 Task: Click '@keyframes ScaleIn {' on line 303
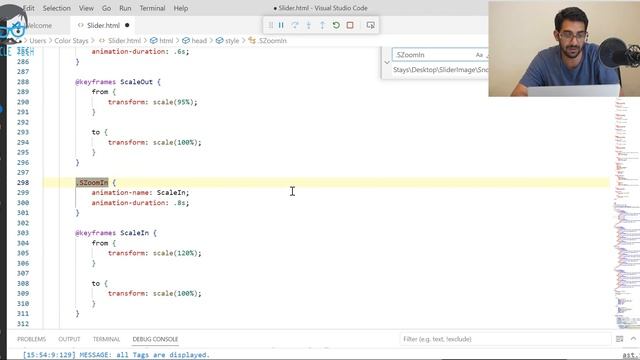coord(116,233)
